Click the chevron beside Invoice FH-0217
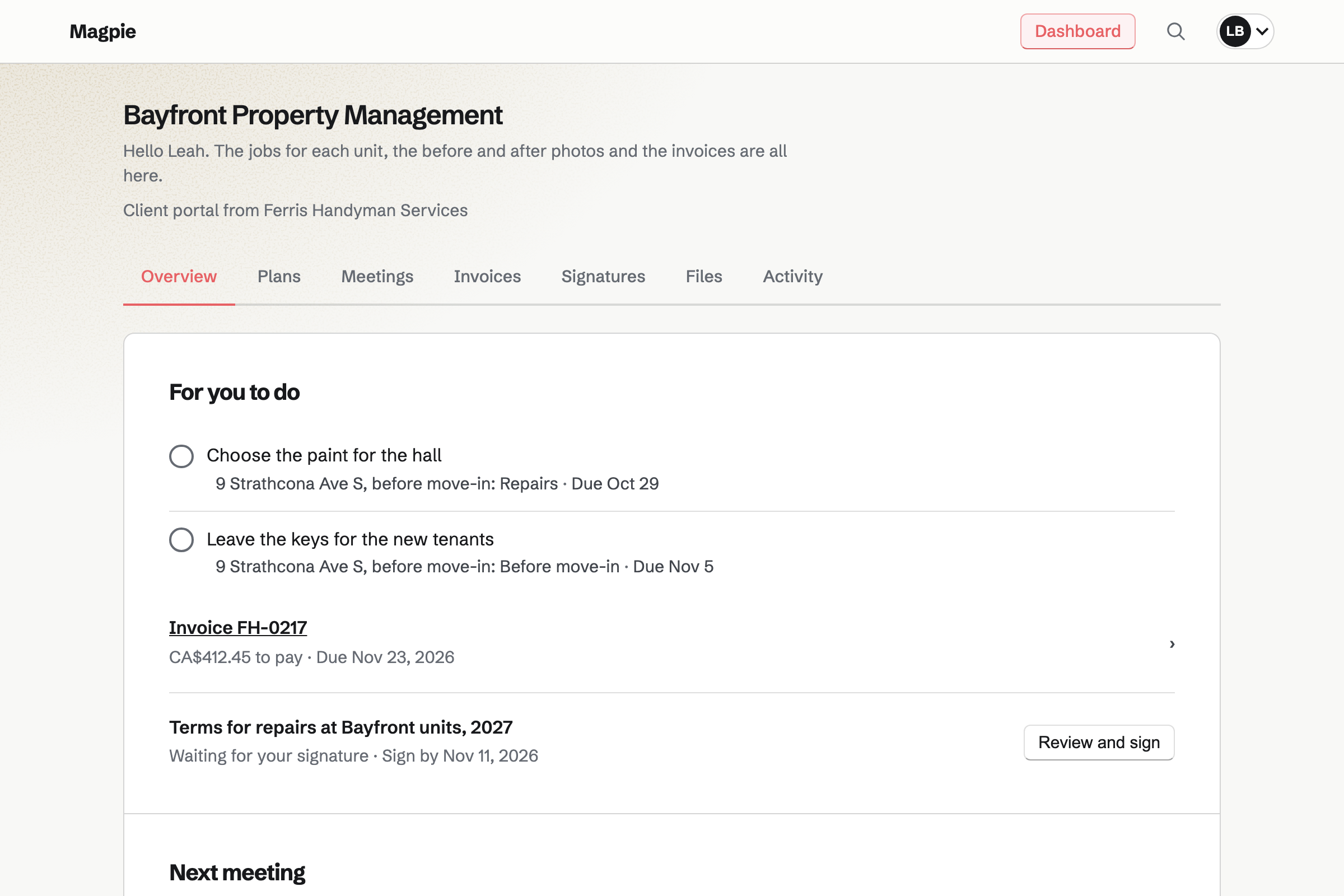 (x=1172, y=644)
